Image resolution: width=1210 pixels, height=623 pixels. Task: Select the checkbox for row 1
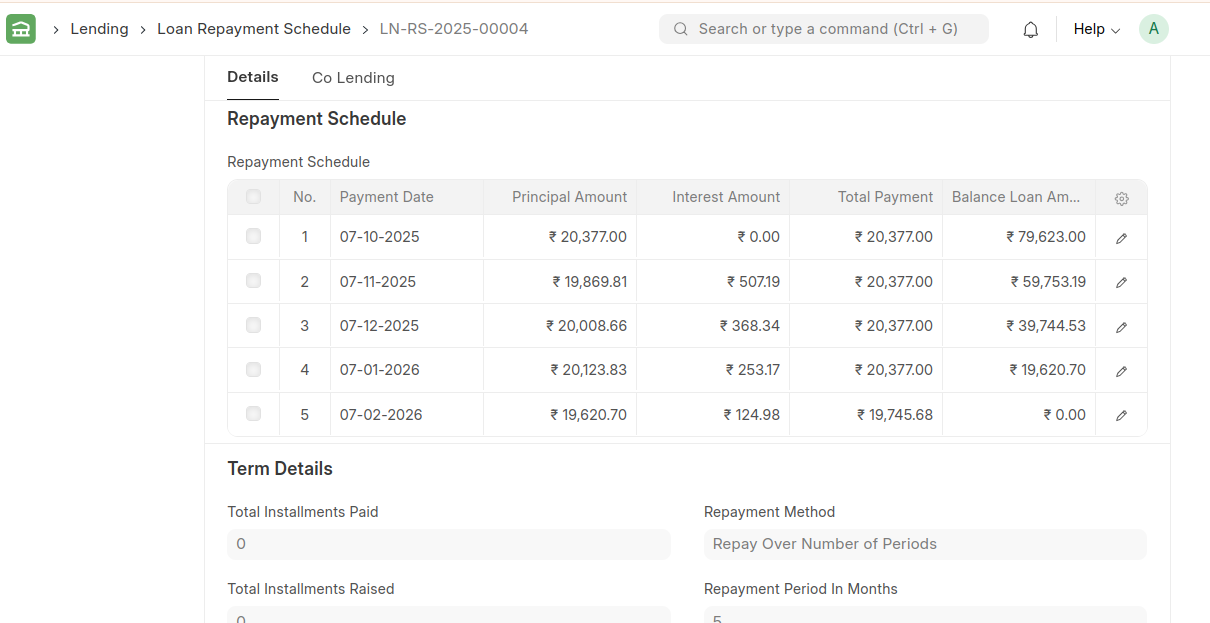(254, 237)
